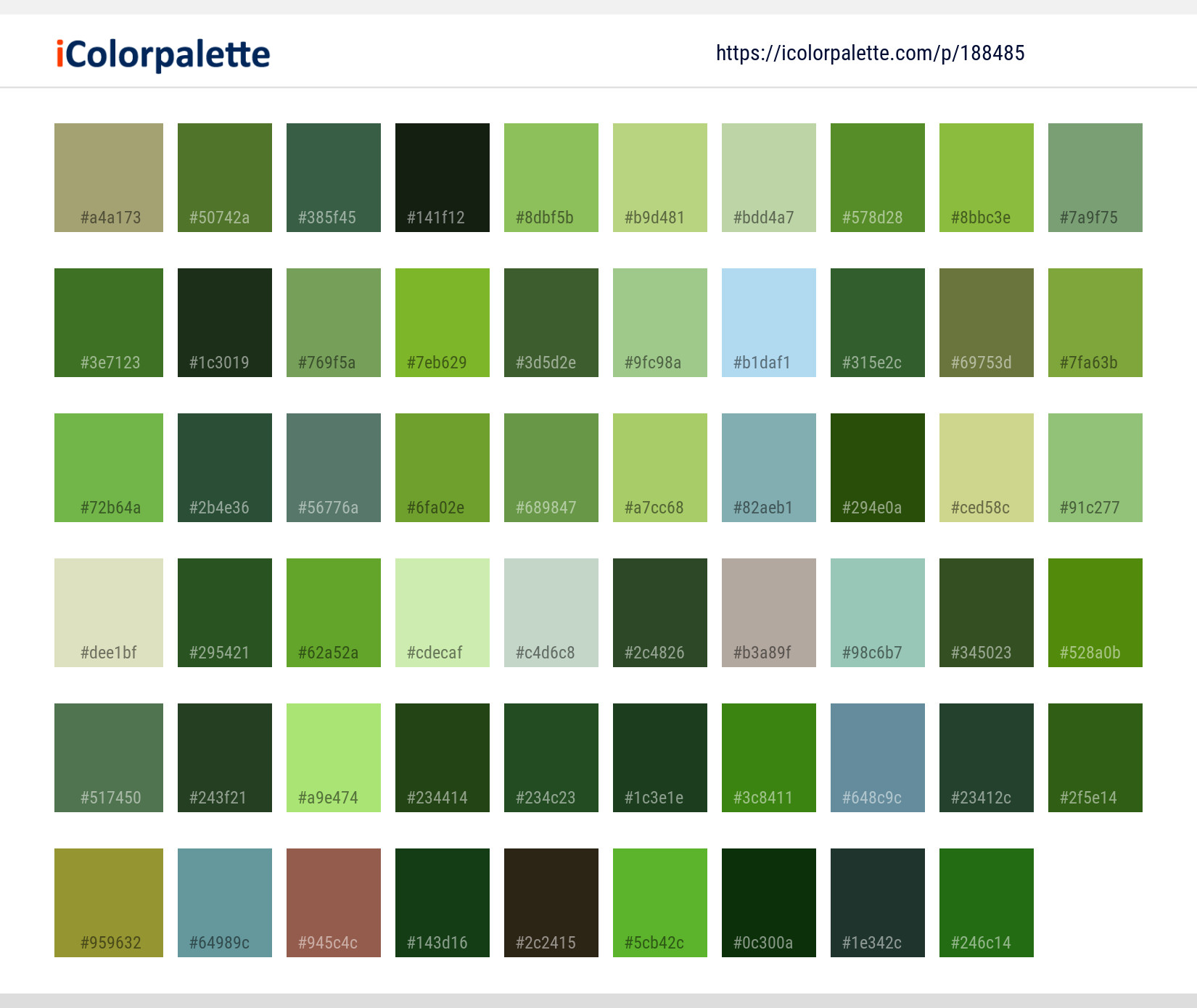Image resolution: width=1197 pixels, height=1008 pixels.
Task: Select the #578d28 swatch
Action: pos(878,178)
